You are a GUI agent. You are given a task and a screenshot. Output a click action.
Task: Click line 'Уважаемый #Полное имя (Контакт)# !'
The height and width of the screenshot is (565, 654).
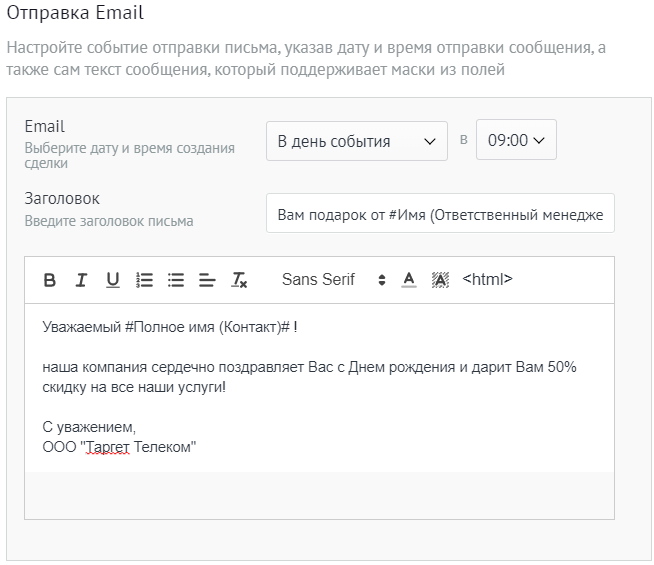(x=170, y=327)
